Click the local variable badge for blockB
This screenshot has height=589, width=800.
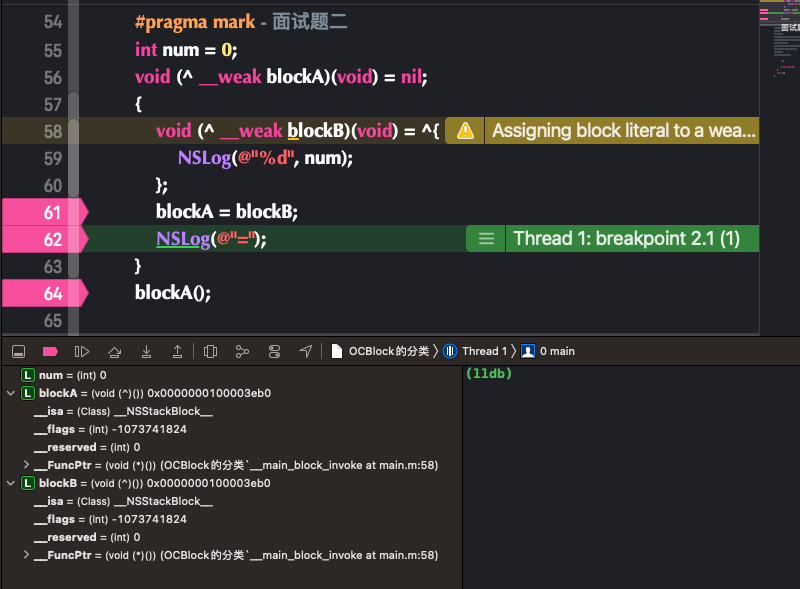28,483
